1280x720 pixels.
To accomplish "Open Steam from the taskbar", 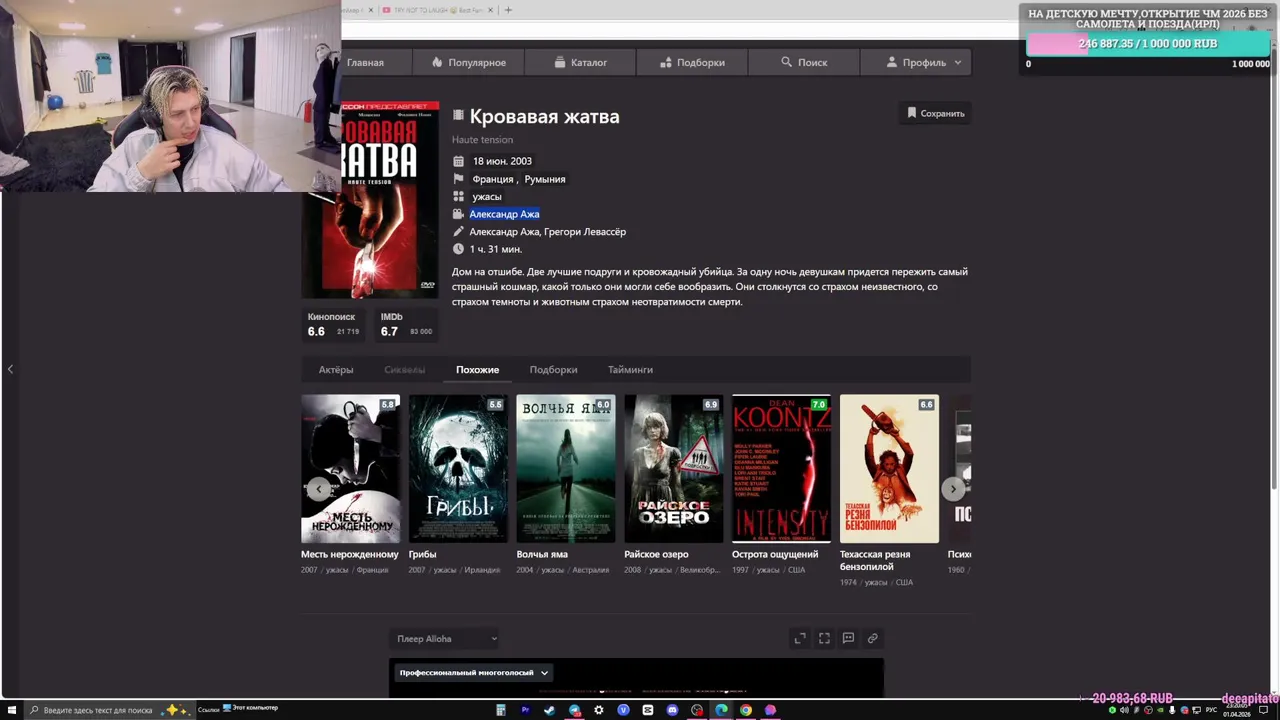I will [549, 710].
